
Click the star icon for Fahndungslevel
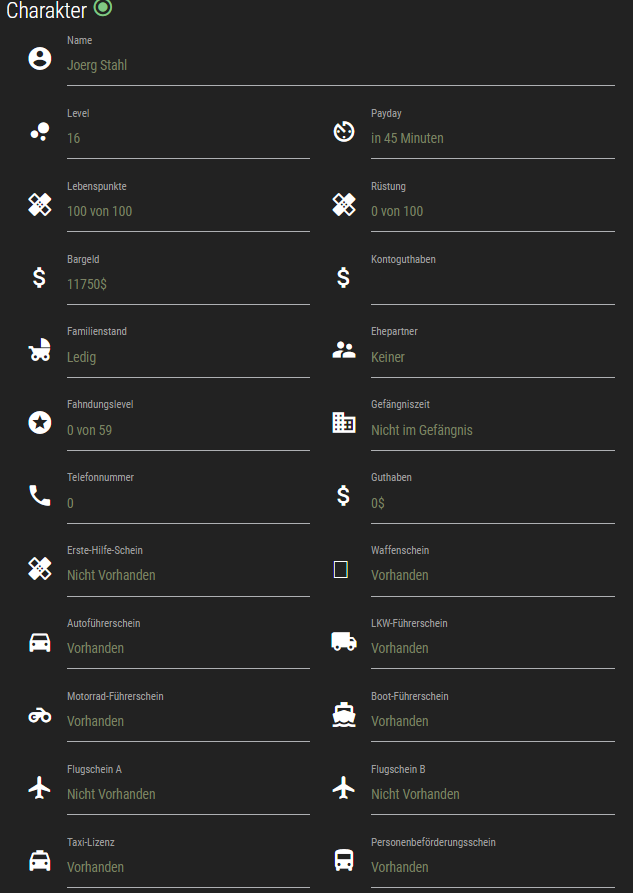(x=39, y=423)
